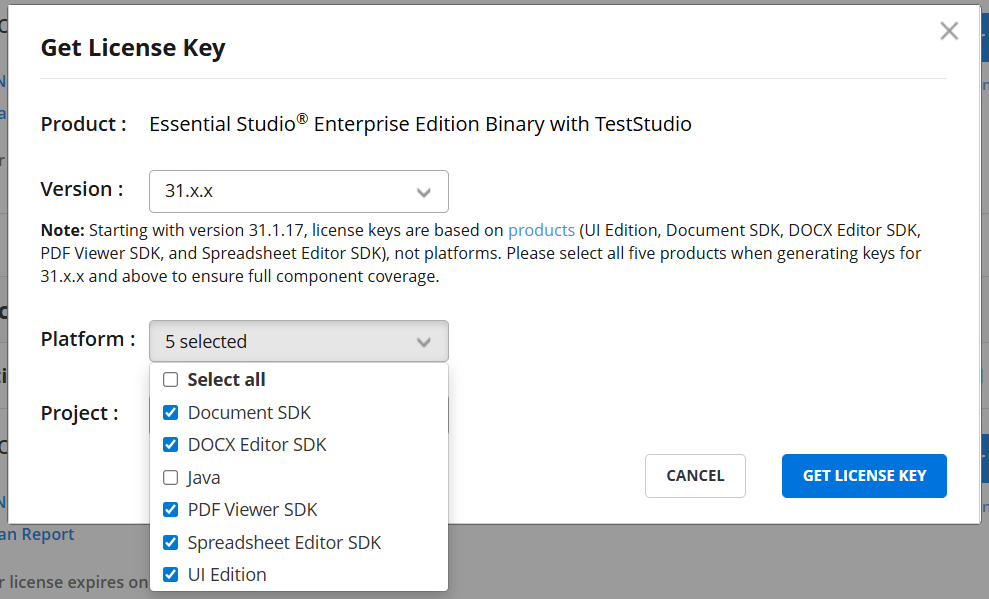Follow the Report link behind the dialog
The width and height of the screenshot is (989, 599).
(x=37, y=534)
